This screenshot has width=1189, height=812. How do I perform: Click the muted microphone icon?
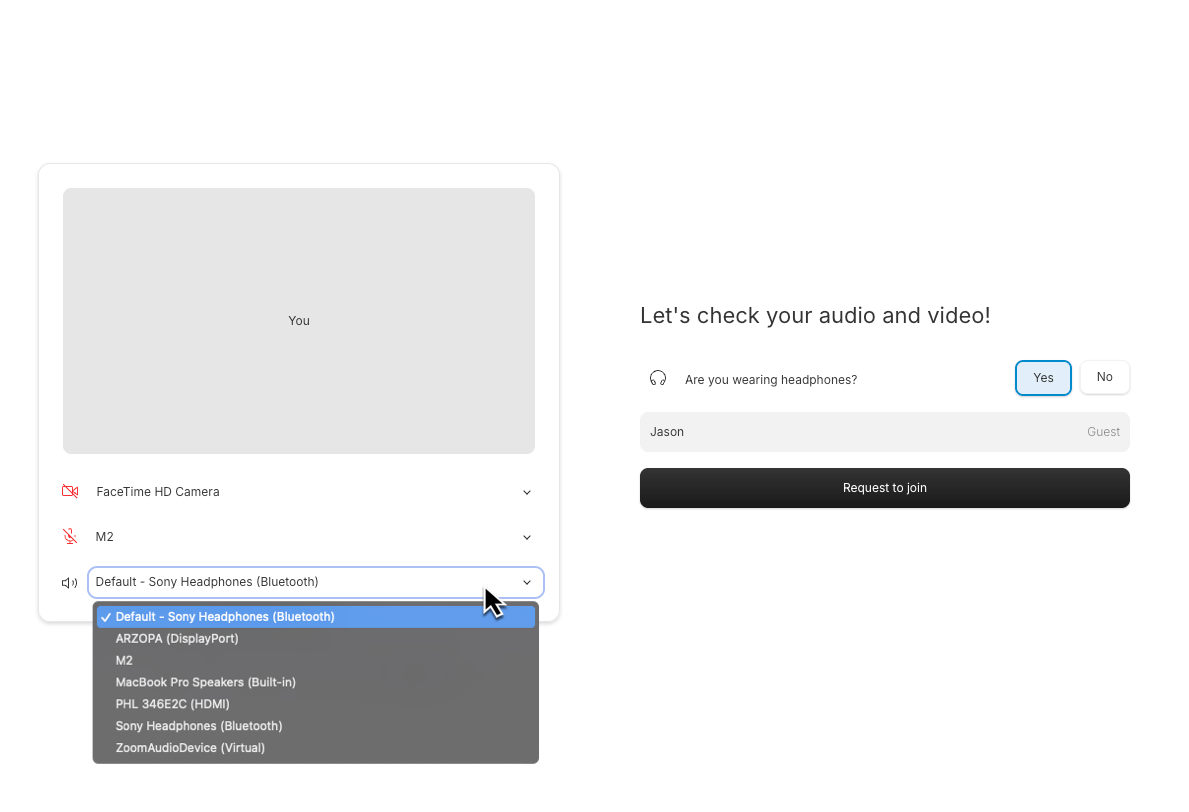tap(69, 536)
